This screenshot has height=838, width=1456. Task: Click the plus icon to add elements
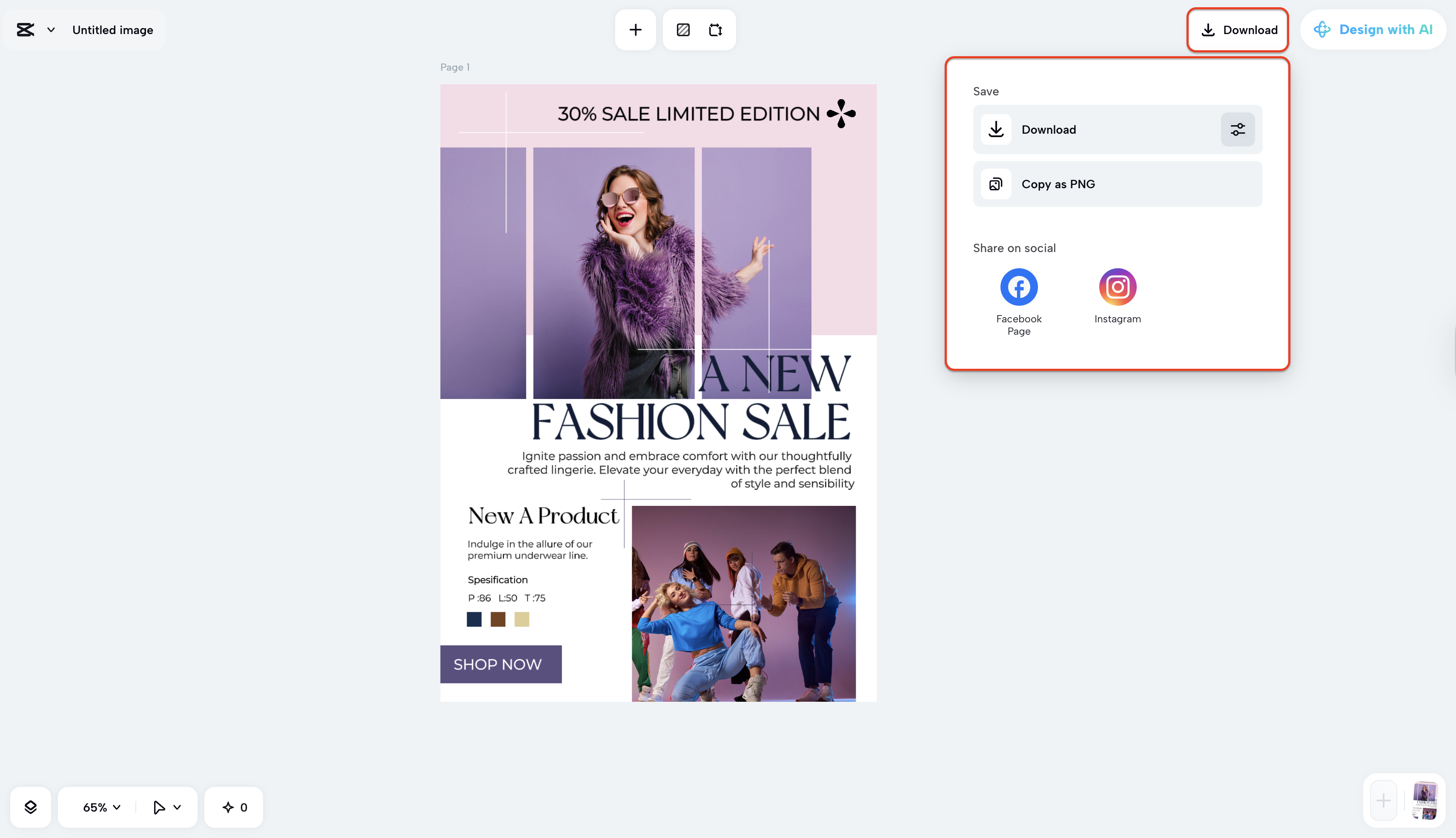[635, 29]
